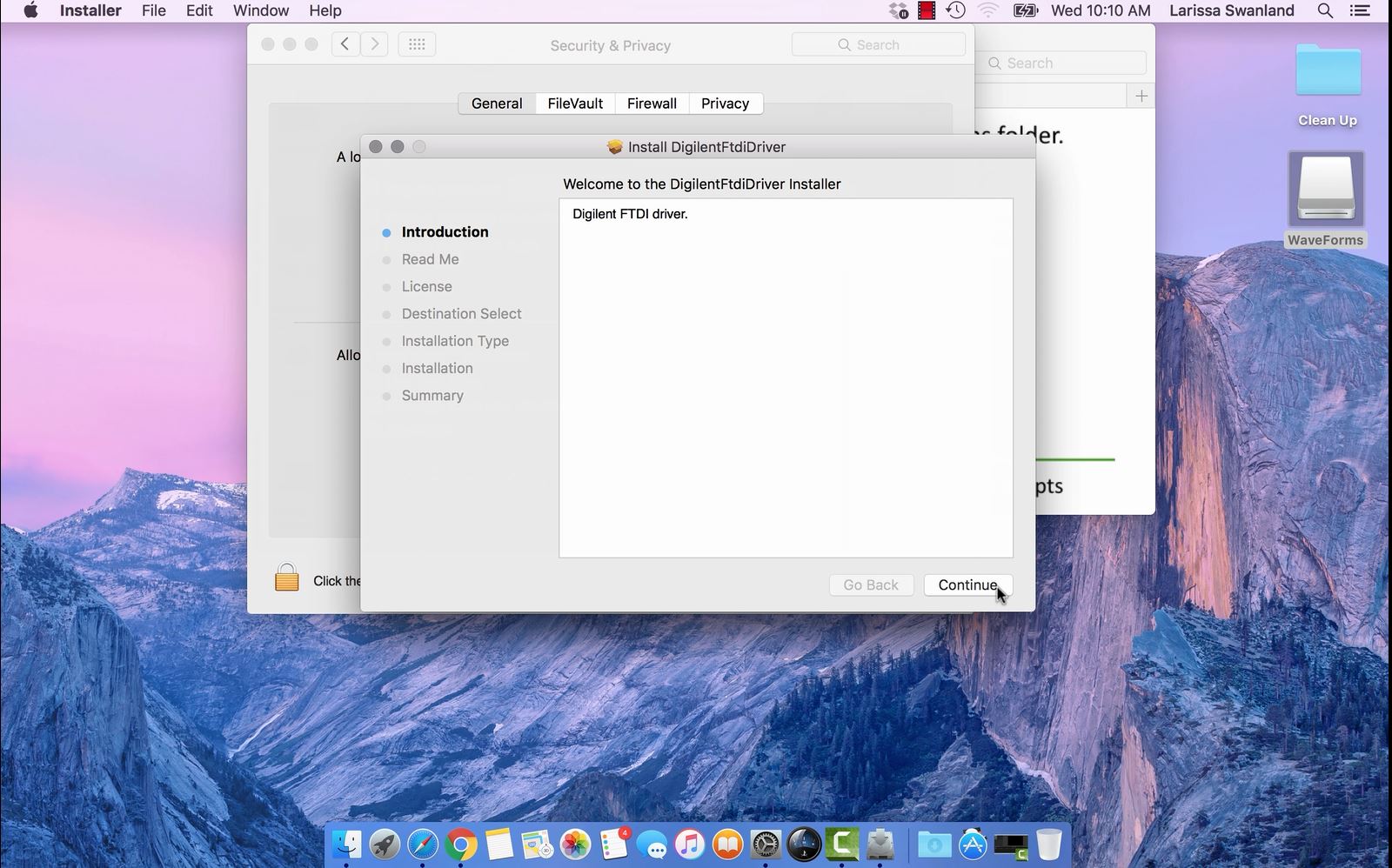The image size is (1392, 868).
Task: Switch to FileVault tab in Security & Privacy
Action: [x=575, y=103]
